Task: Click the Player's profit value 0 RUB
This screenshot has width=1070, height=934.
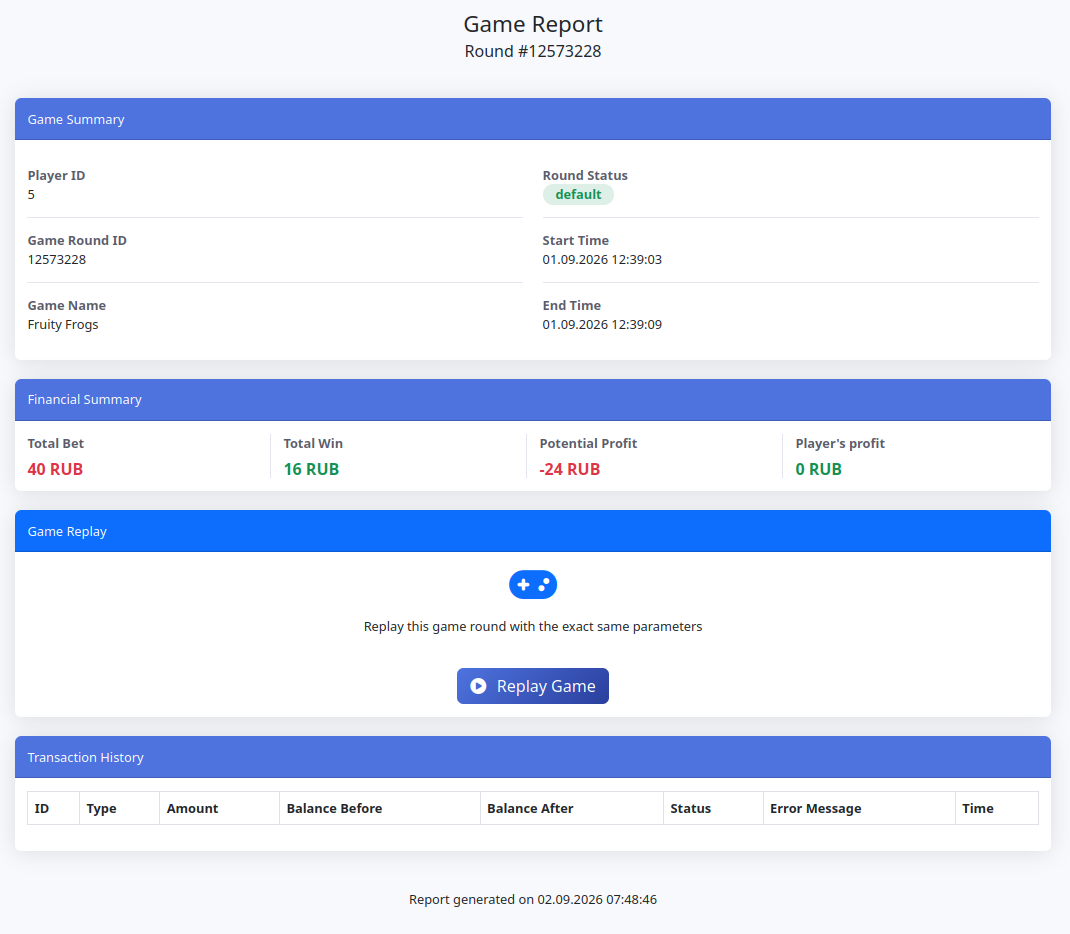Action: click(x=819, y=469)
